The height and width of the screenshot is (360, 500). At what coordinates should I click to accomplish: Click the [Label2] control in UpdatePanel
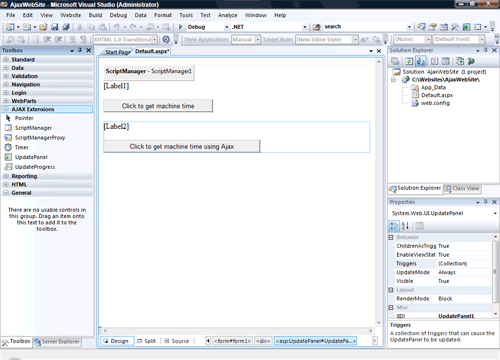click(116, 126)
